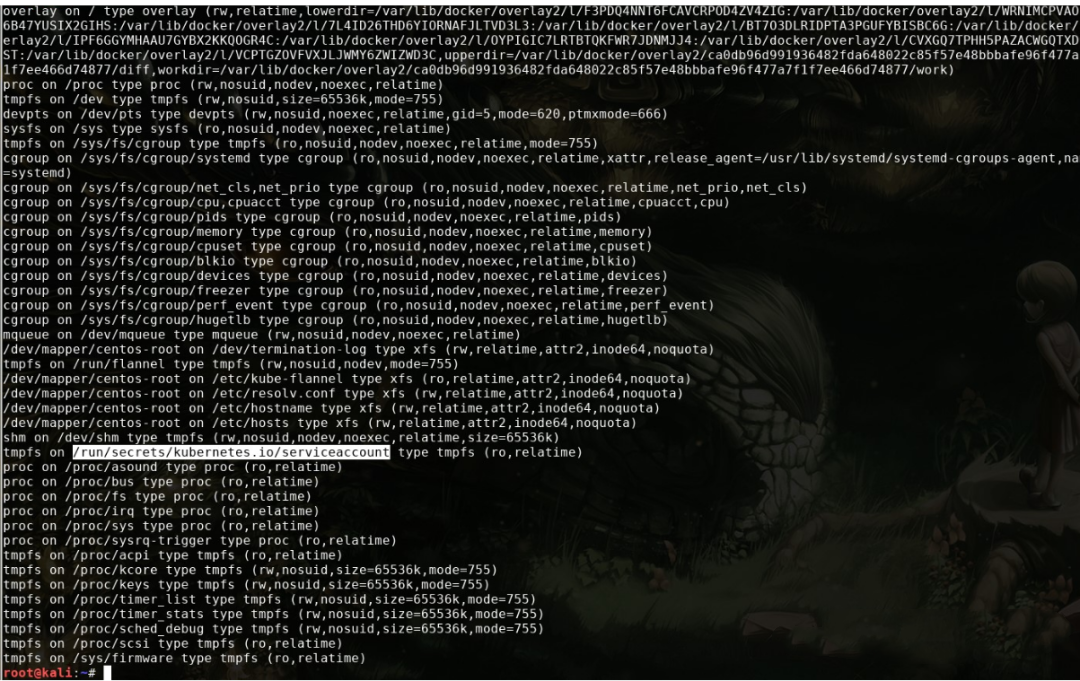Click the /sys/firmware tmpfs line
The height and width of the screenshot is (681, 1080).
[184, 658]
